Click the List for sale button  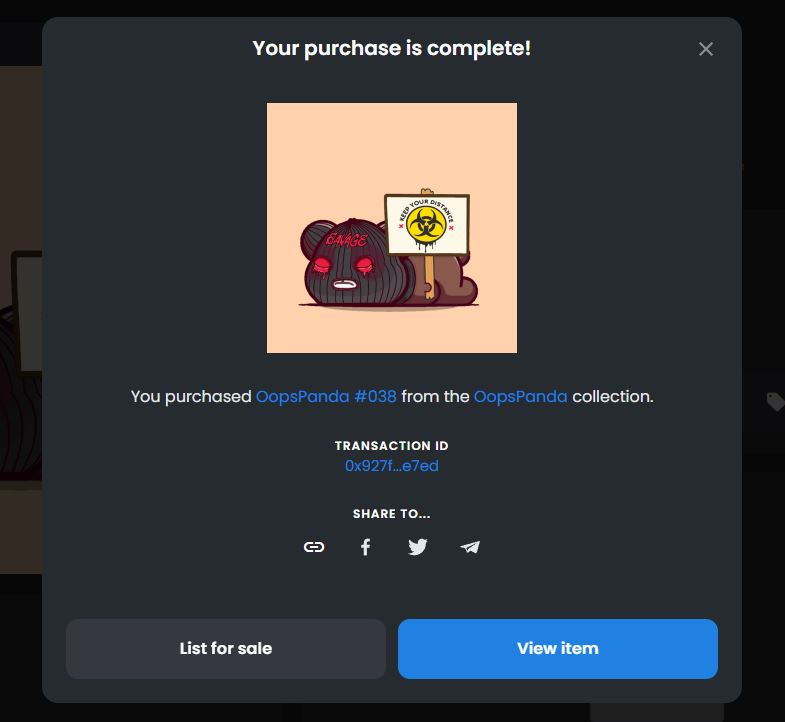(x=226, y=649)
